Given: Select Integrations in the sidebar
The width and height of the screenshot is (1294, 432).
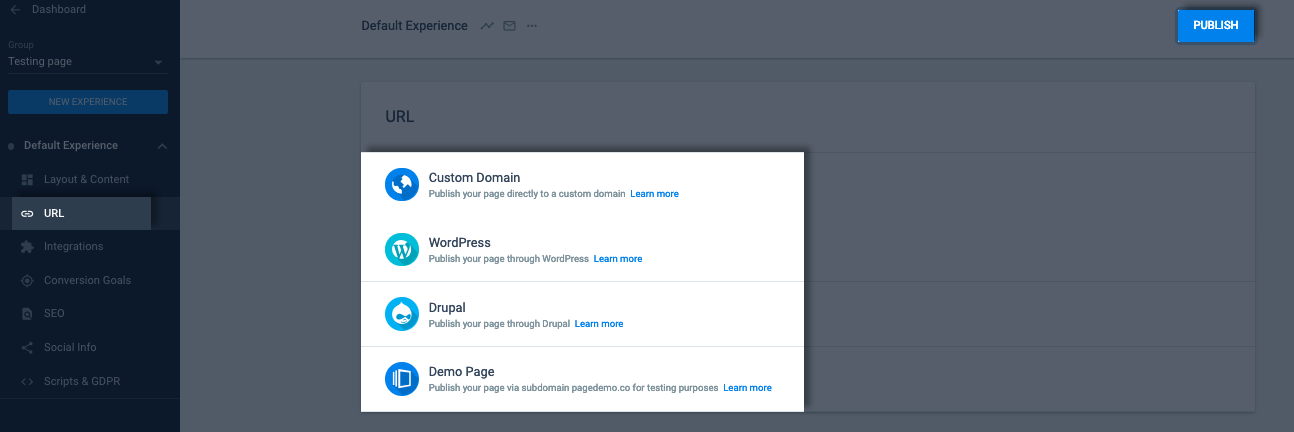Looking at the screenshot, I should 73,246.
